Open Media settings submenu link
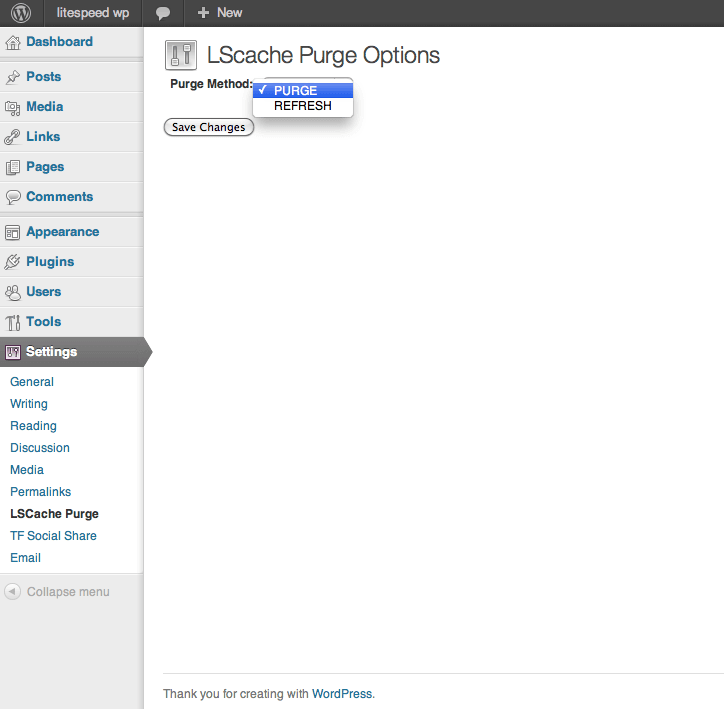The width and height of the screenshot is (724, 709). point(27,470)
